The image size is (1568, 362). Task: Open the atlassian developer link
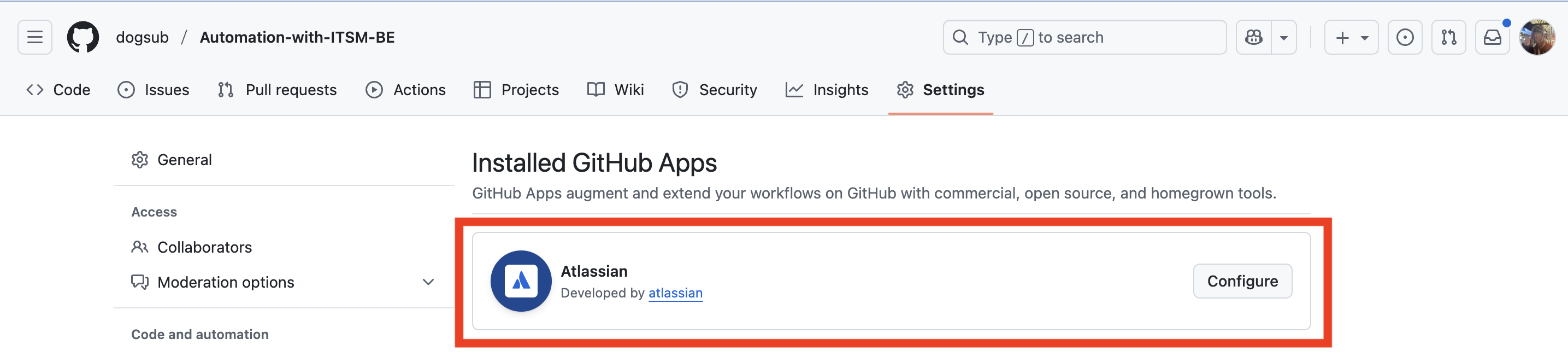pos(675,293)
